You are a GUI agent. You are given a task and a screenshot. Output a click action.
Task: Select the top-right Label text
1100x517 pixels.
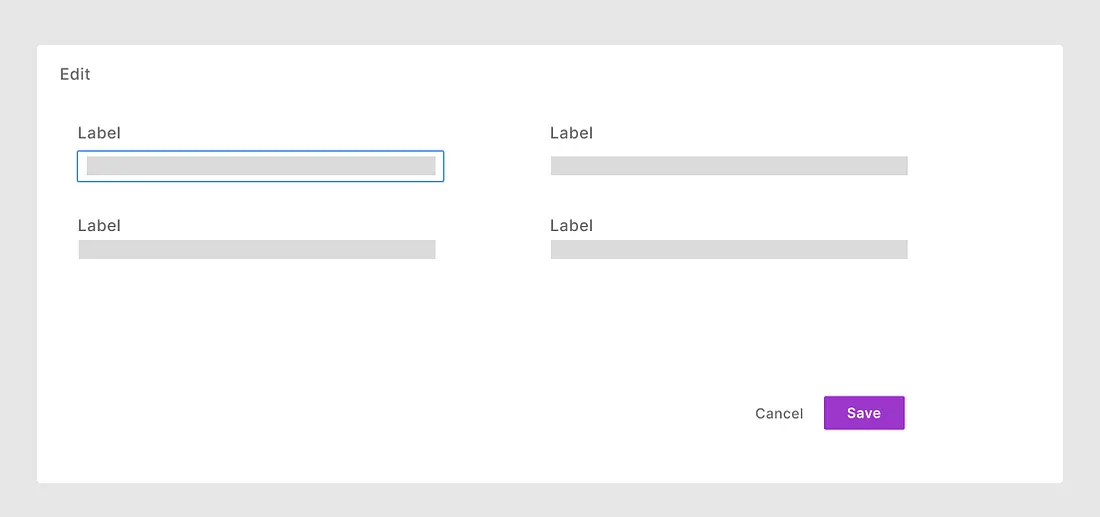(x=571, y=133)
